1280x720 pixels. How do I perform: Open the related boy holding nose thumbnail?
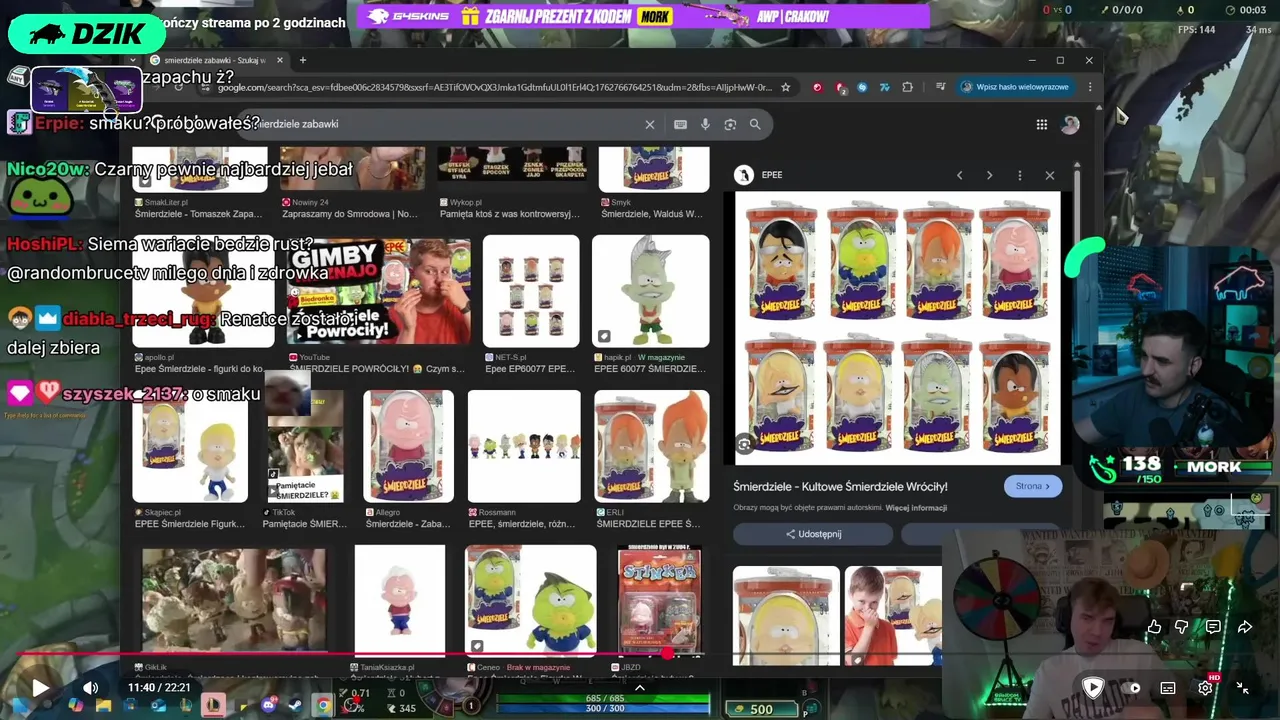point(892,615)
